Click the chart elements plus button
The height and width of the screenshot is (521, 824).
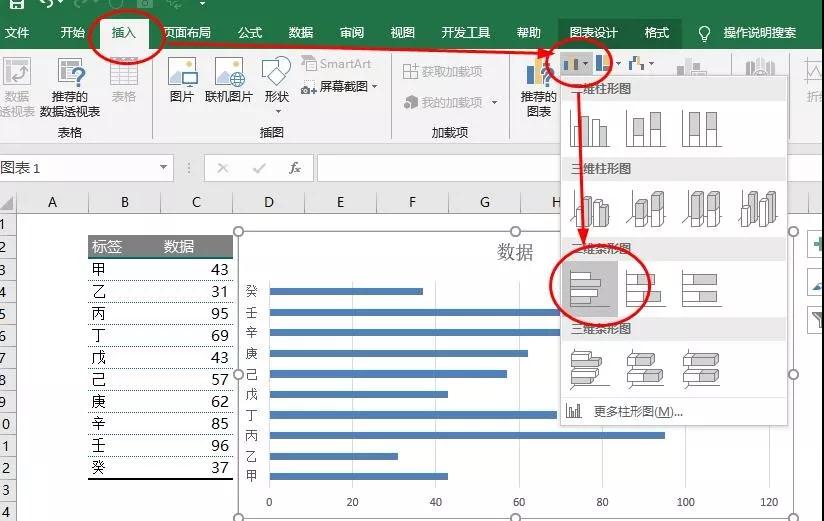816,244
